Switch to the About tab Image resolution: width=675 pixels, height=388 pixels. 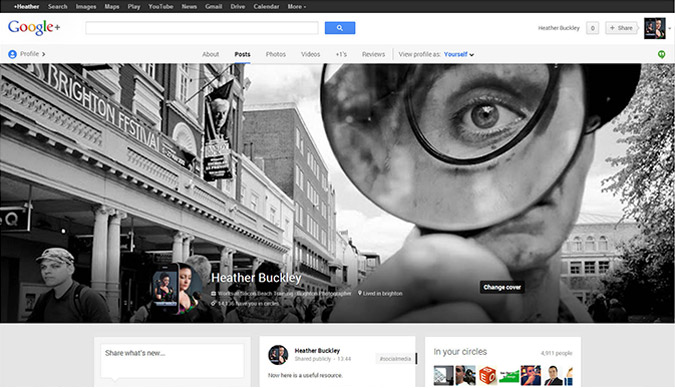211,54
